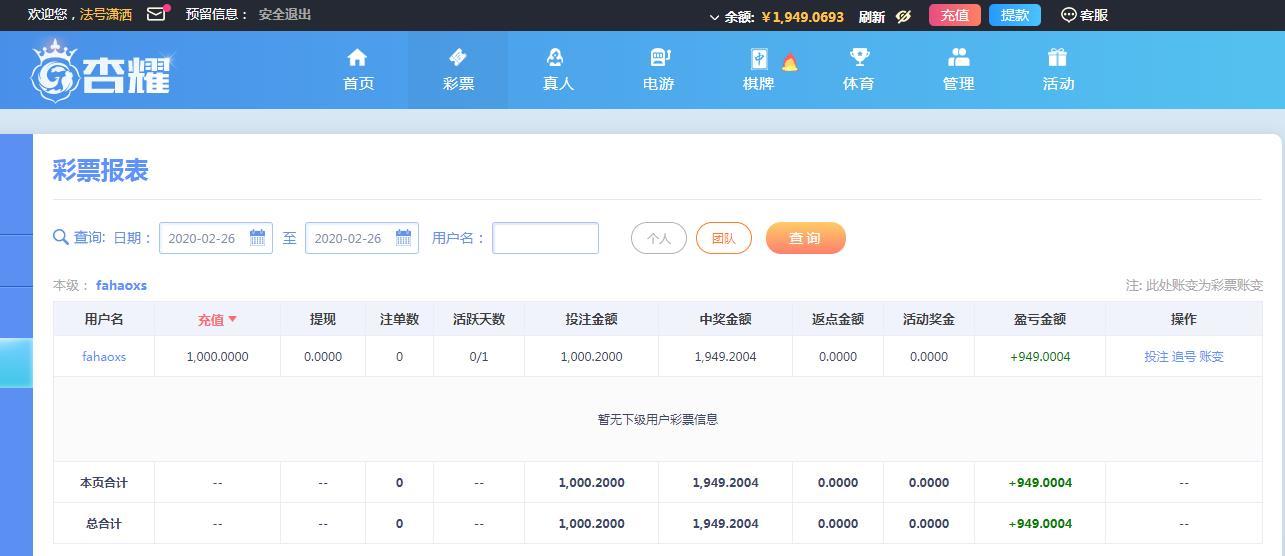This screenshot has height=556, width=1285.
Task: Click the 首页 home icon
Action: pos(357,58)
